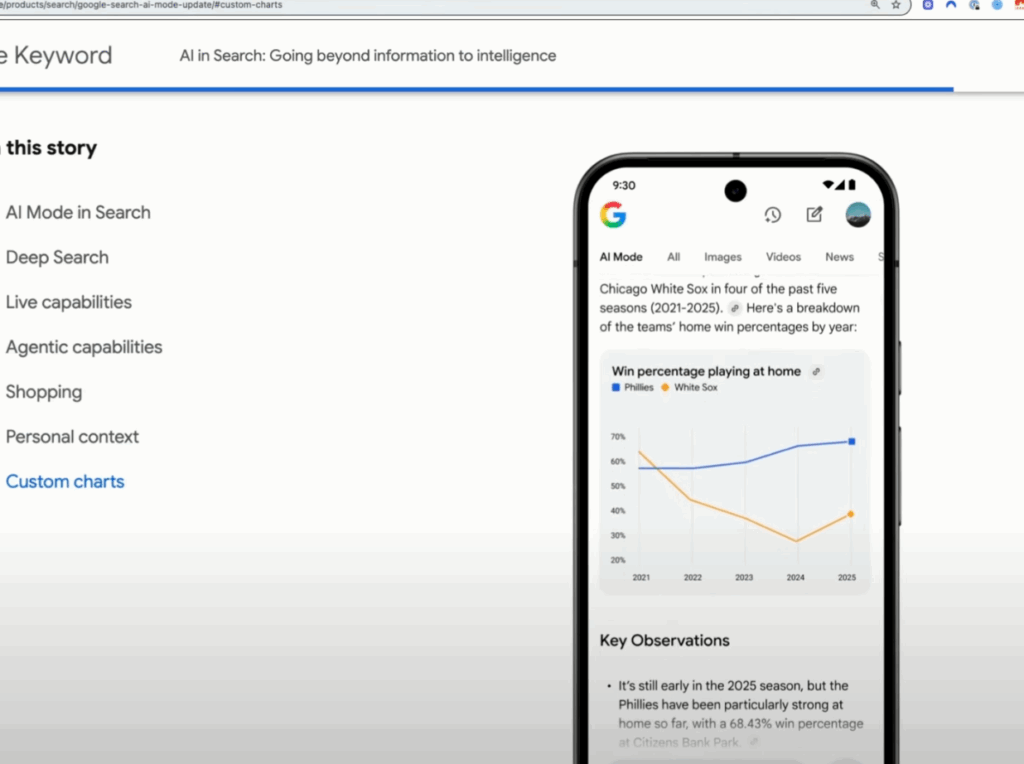Click the "9:30" phone clock
The image size is (1024, 764).
point(624,185)
